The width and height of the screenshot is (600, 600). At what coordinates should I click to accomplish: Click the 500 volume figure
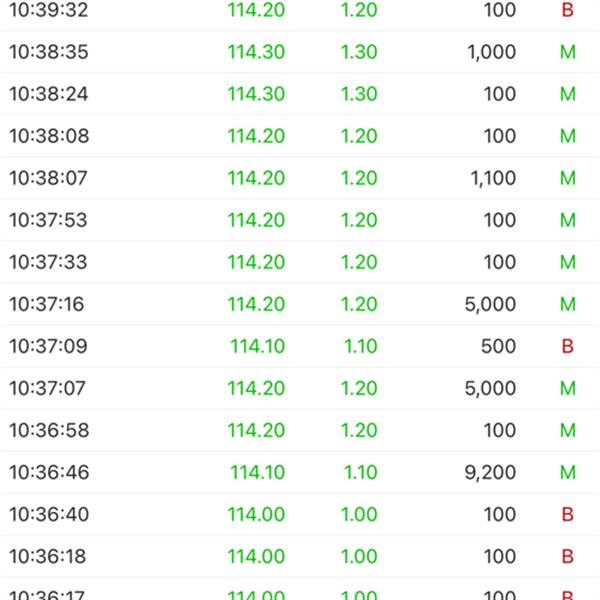point(498,346)
